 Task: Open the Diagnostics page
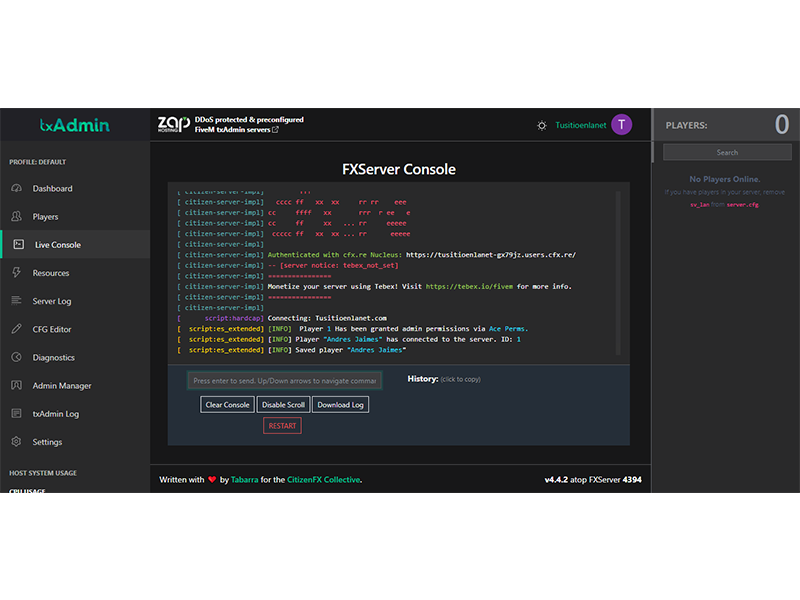tap(76, 357)
